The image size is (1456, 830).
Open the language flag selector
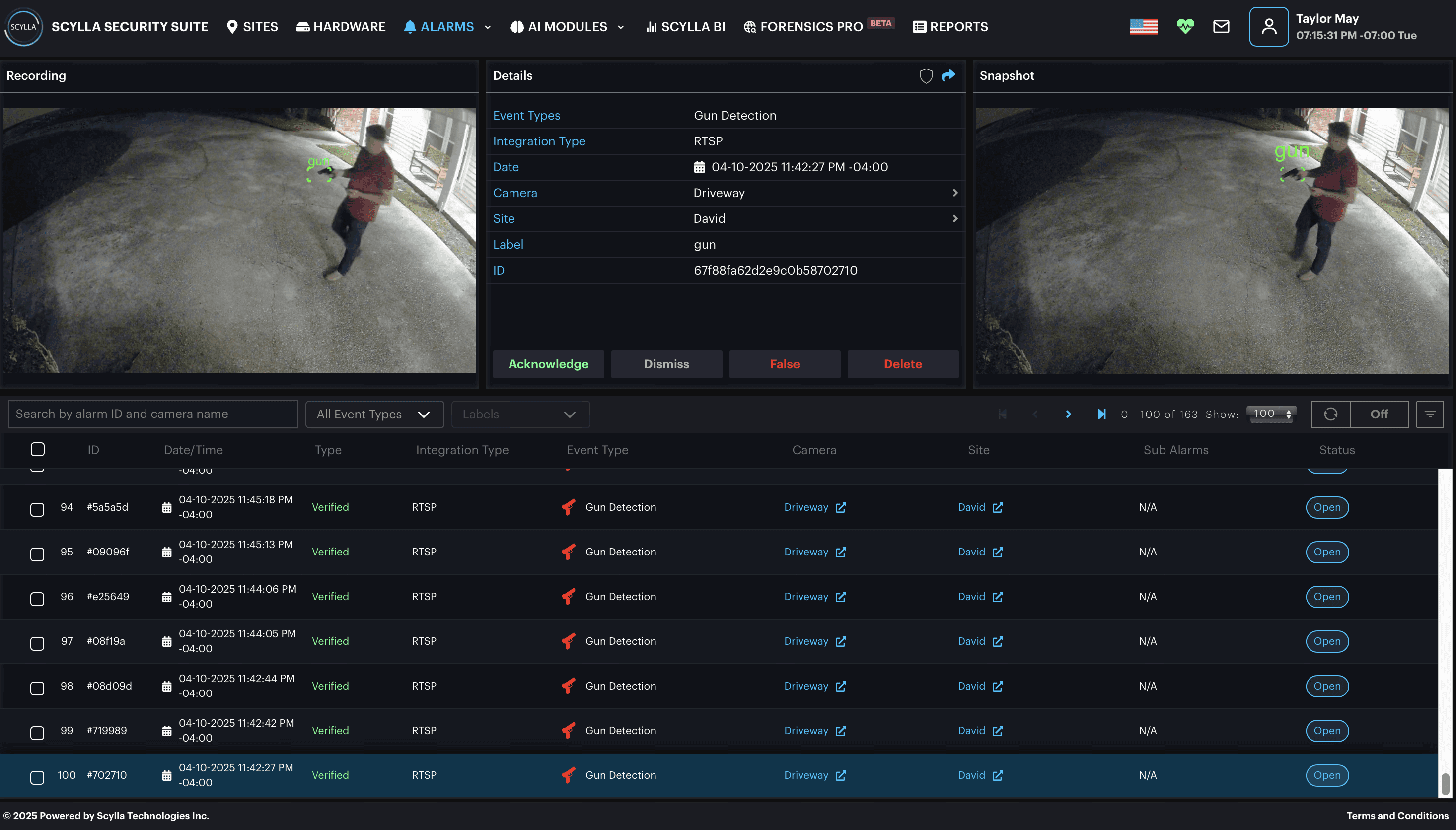[1144, 27]
